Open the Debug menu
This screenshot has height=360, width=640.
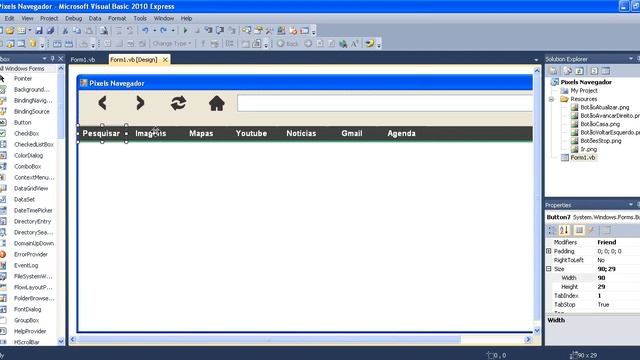[73, 18]
